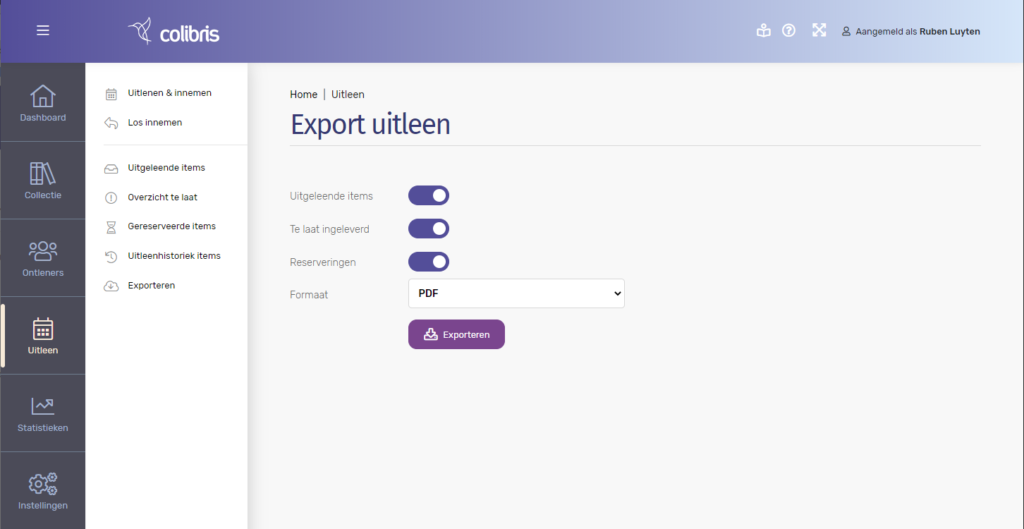Image resolution: width=1024 pixels, height=529 pixels.
Task: Click the Instellingen label in sidebar
Action: tap(43, 505)
